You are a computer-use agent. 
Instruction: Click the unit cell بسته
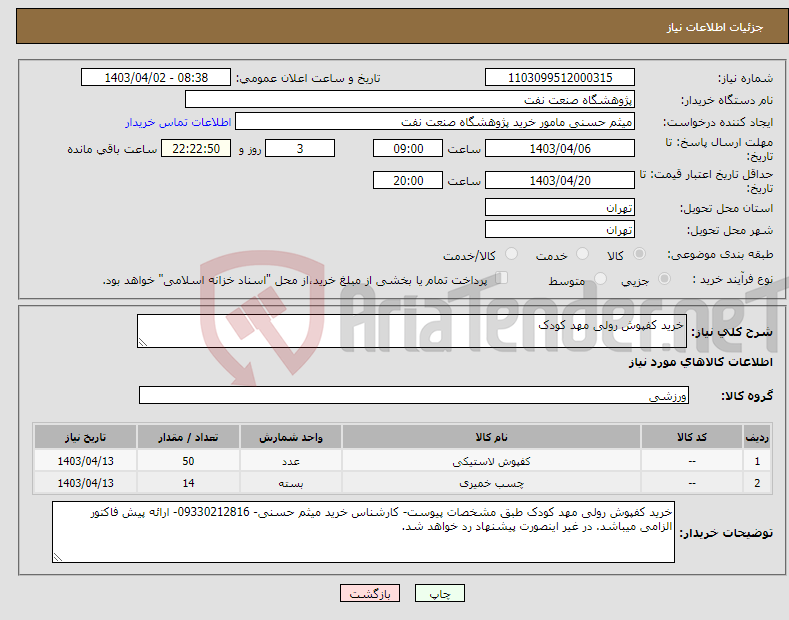291,483
